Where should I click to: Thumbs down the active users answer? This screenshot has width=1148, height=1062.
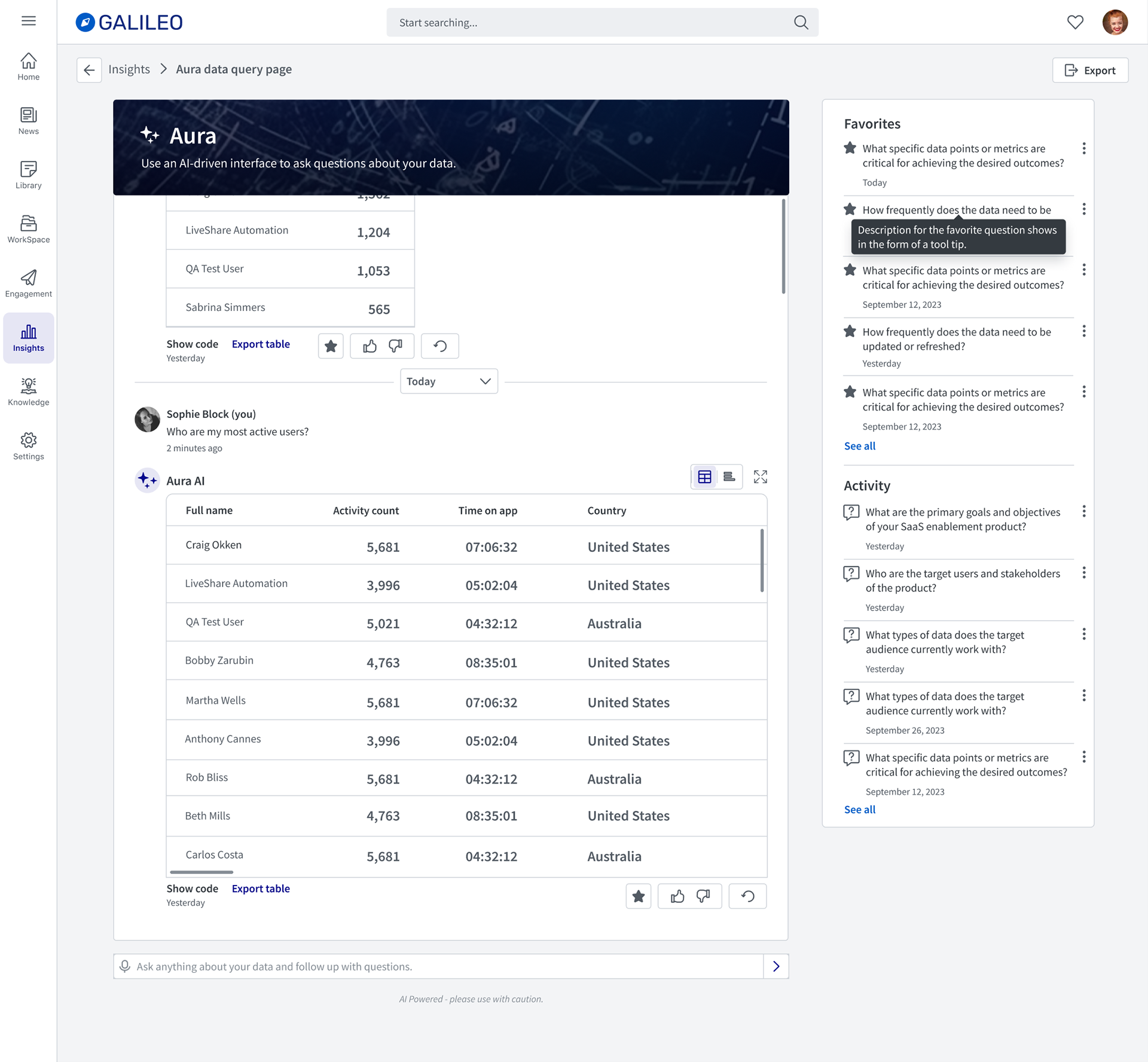point(703,896)
